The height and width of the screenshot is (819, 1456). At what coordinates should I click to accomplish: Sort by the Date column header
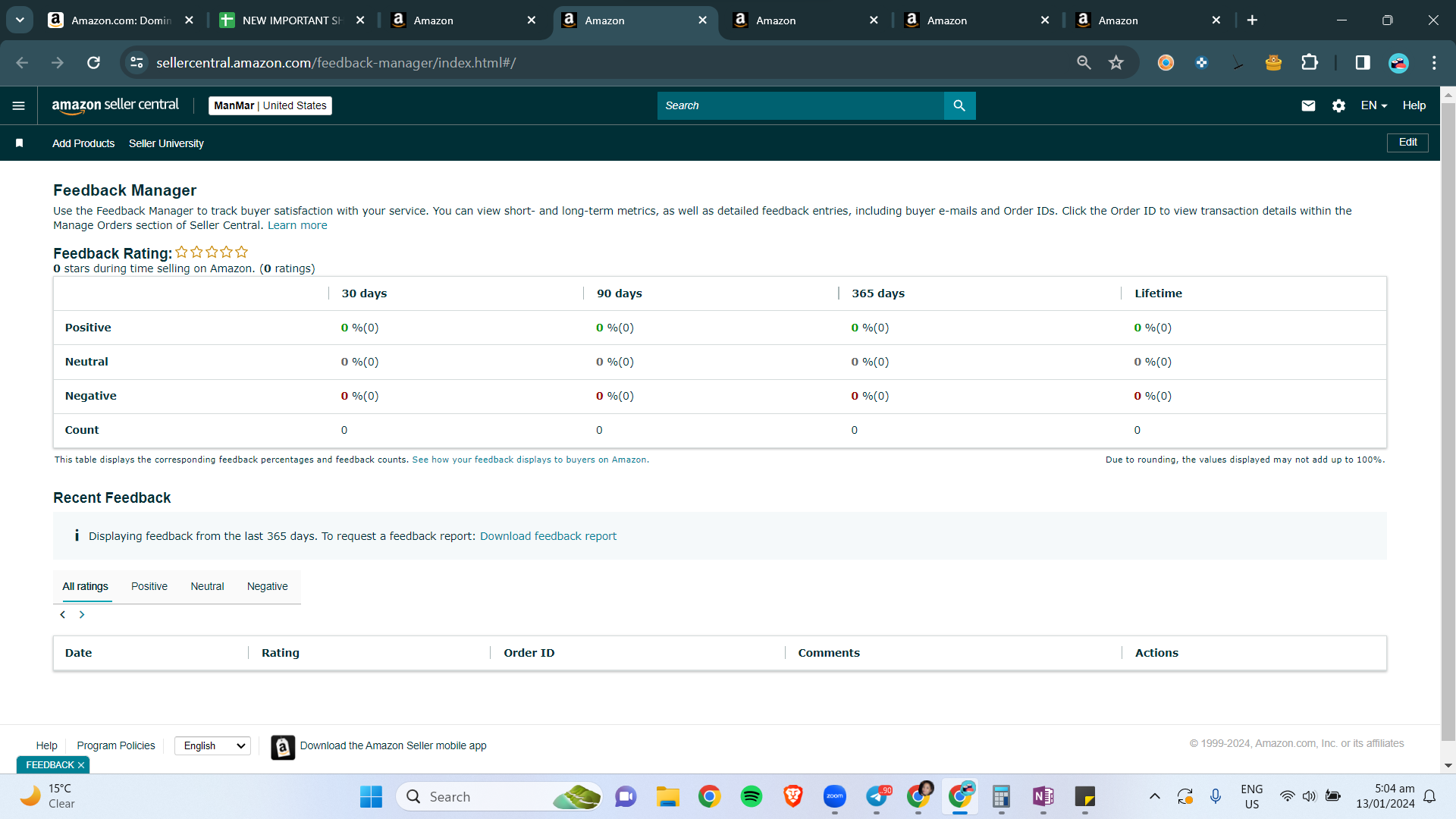click(78, 654)
